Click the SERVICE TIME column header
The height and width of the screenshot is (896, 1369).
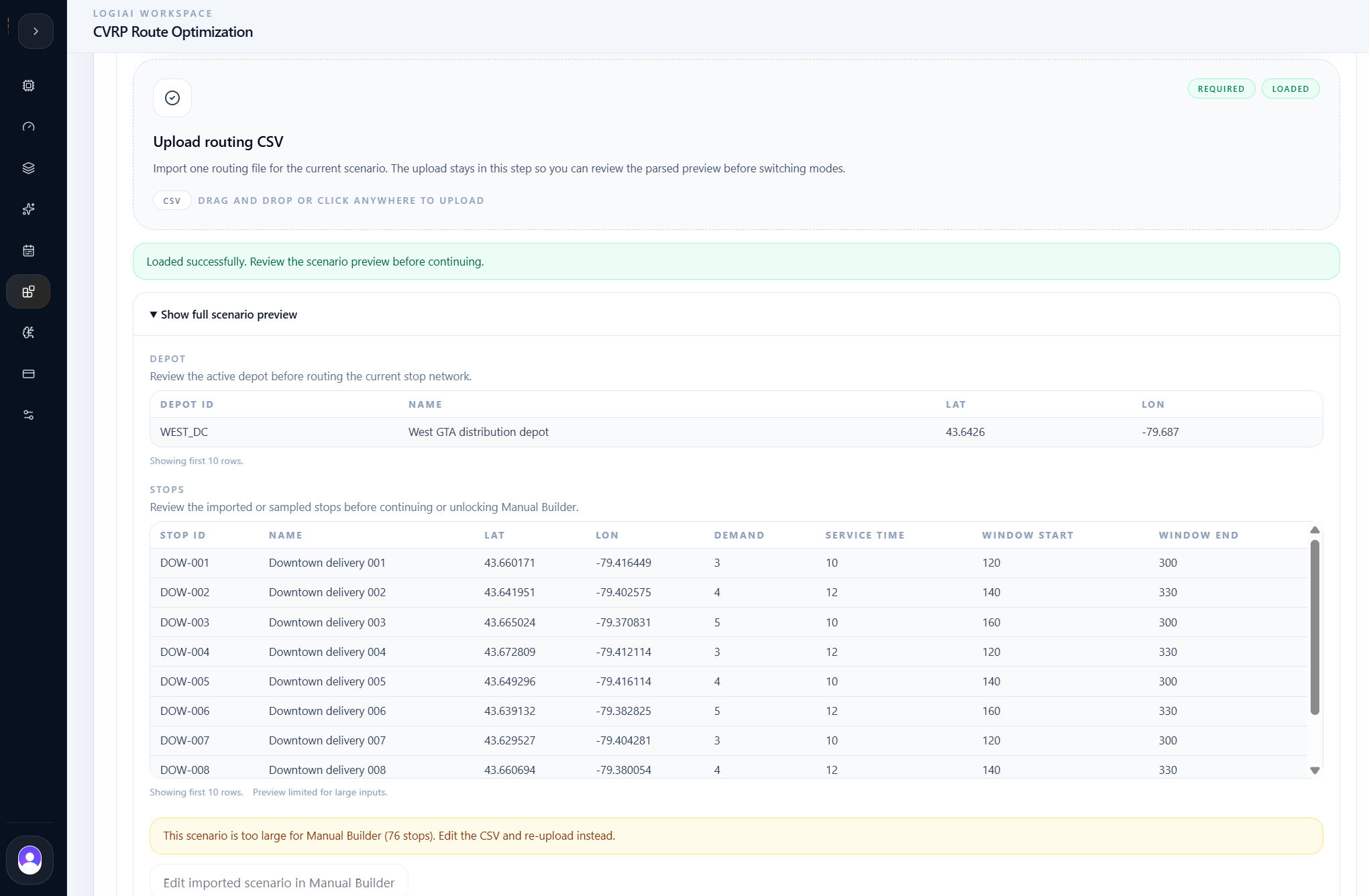pyautogui.click(x=865, y=535)
